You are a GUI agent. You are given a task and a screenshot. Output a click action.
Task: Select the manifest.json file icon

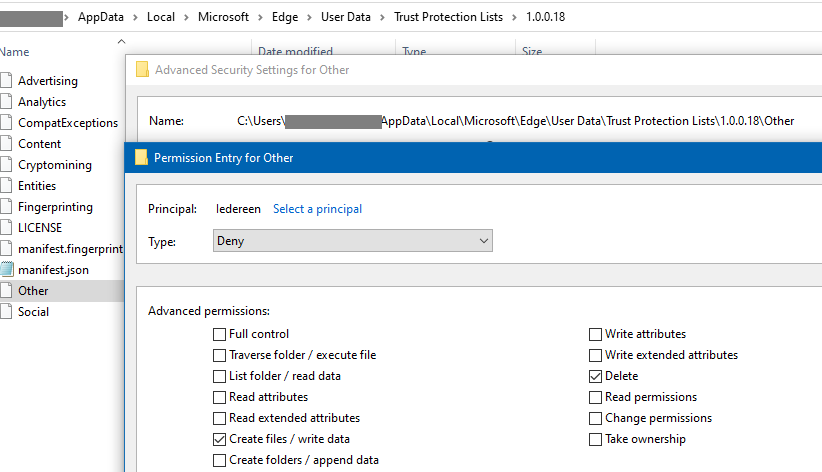point(7,270)
